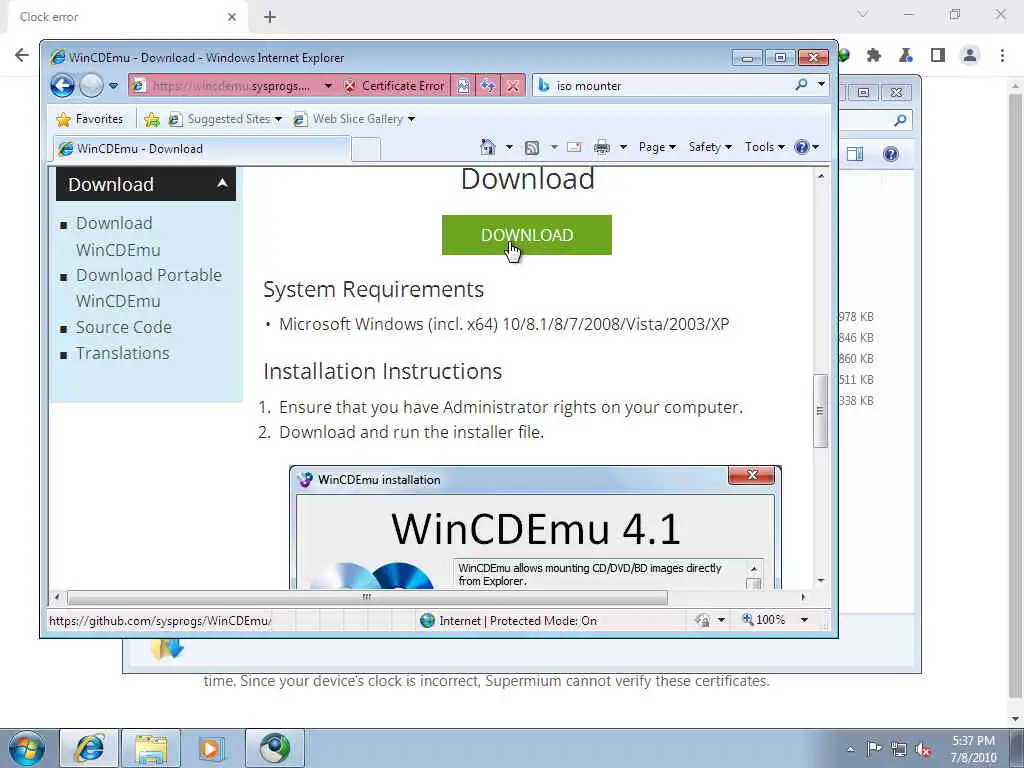The image size is (1024, 768).
Task: Open the Supermium profile avatar
Action: (970, 56)
